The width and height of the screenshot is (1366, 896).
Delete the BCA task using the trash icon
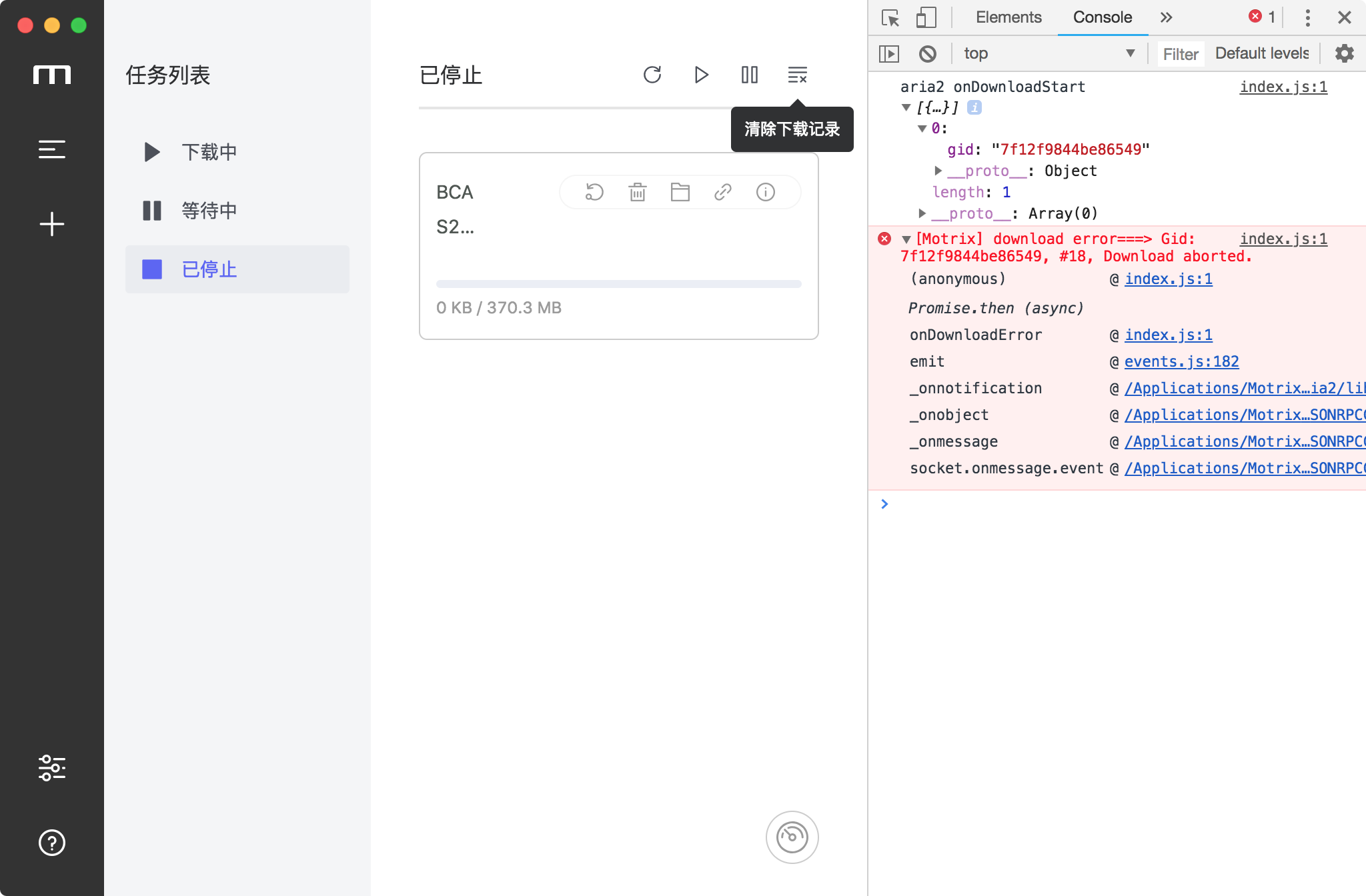(x=636, y=192)
